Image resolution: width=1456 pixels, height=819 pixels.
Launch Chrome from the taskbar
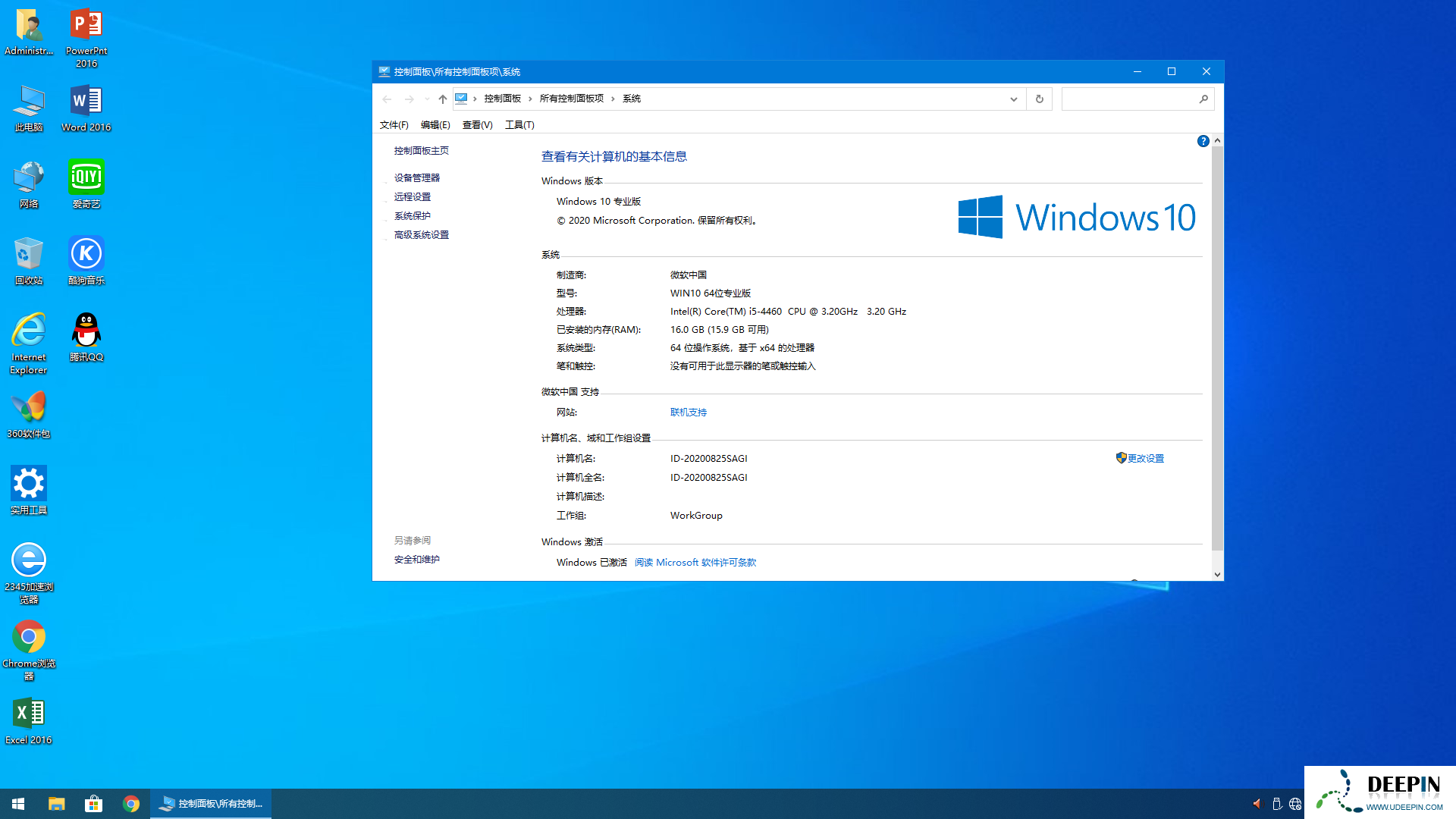pos(131,804)
